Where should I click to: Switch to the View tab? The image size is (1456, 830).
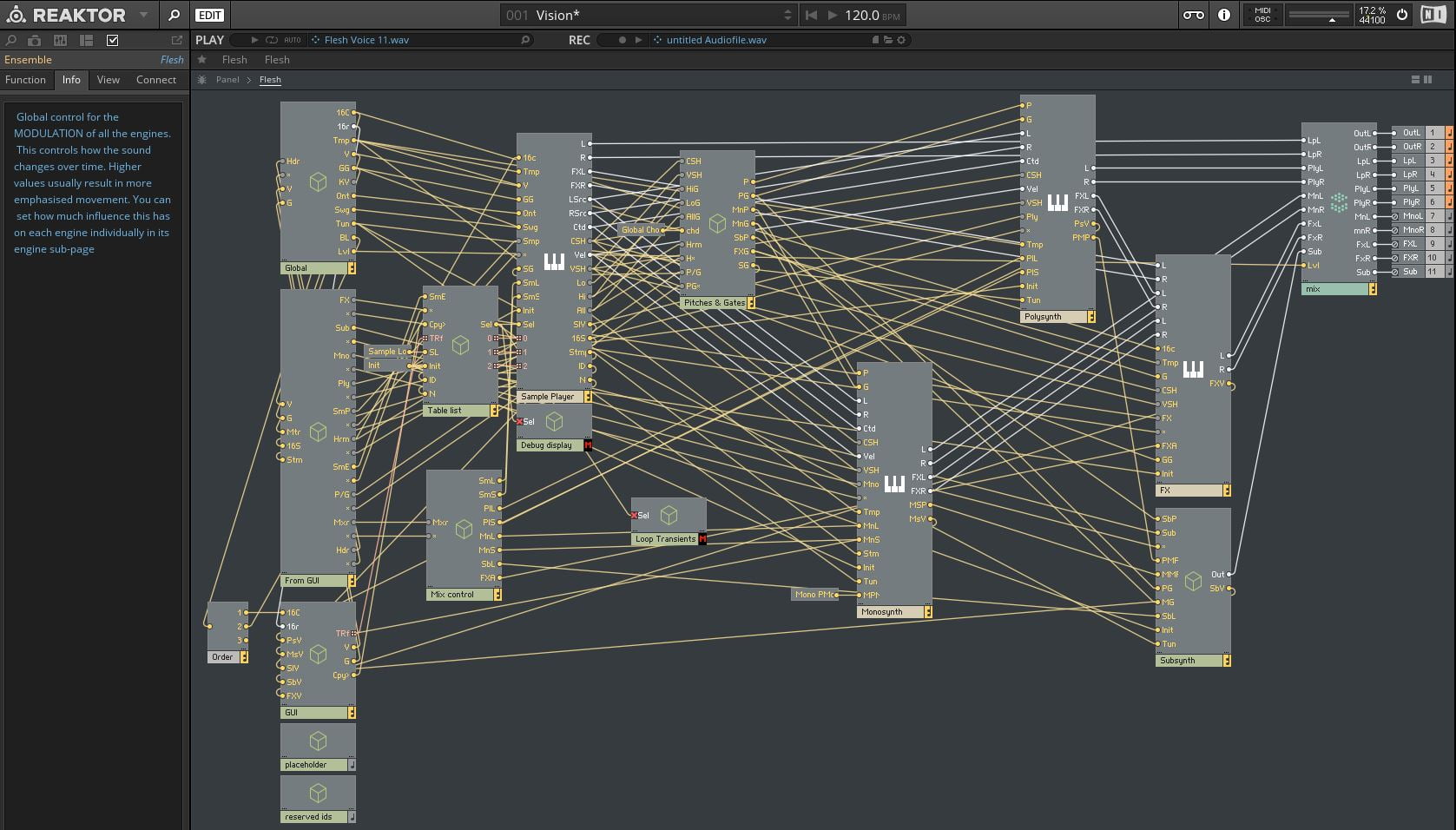pos(109,79)
